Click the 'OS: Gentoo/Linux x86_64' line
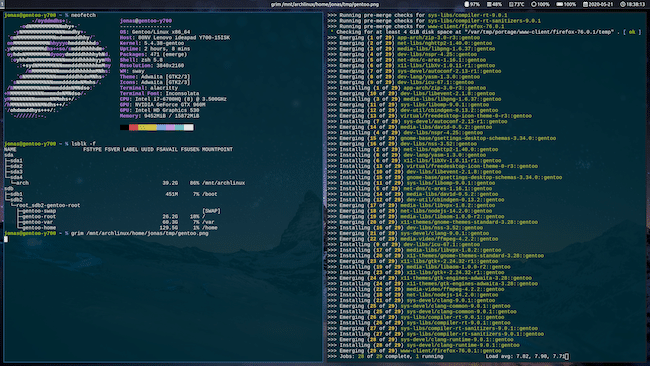Image resolution: width=650 pixels, height=366 pixels. point(155,32)
